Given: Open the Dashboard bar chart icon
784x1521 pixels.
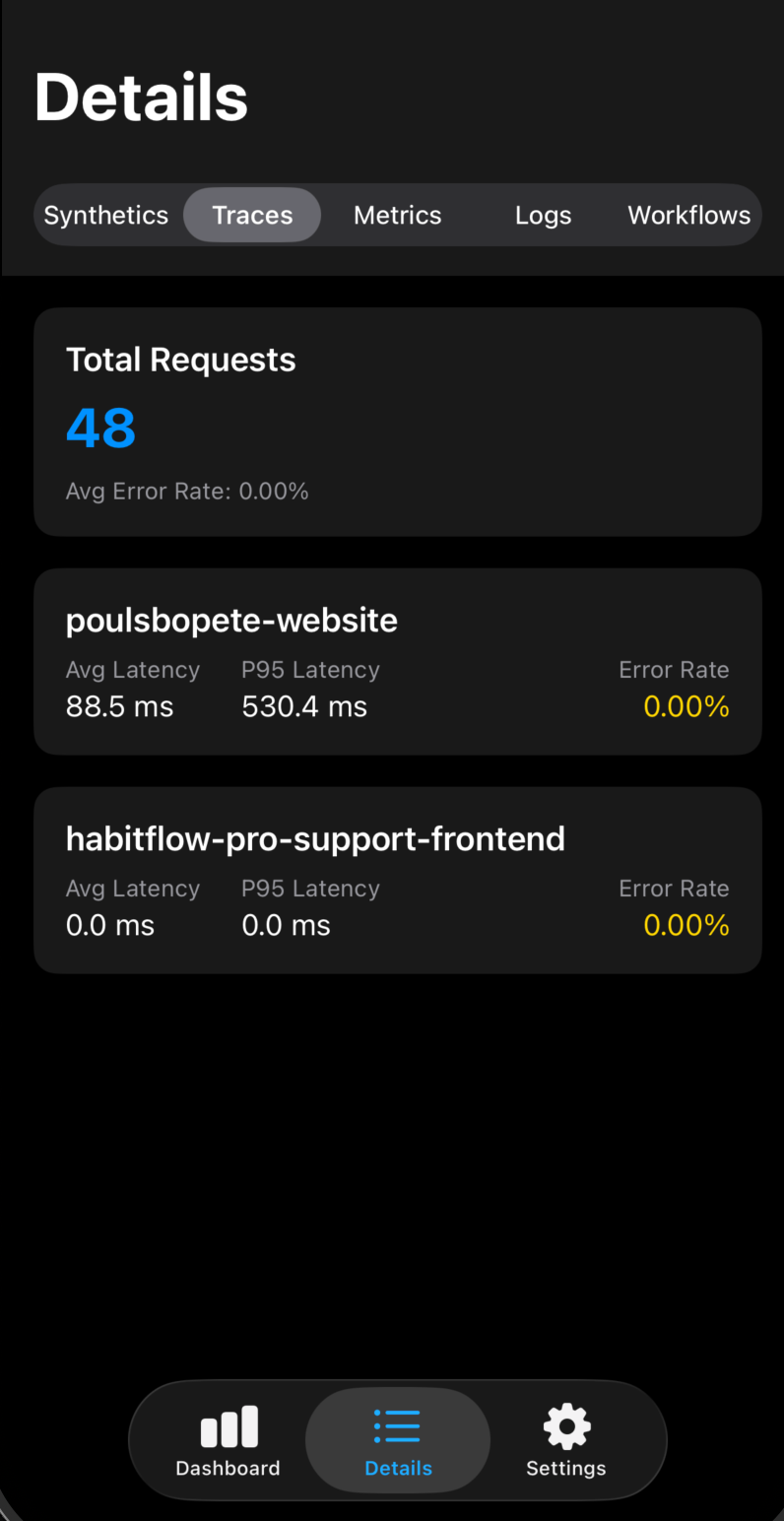Looking at the screenshot, I should click(x=229, y=1426).
